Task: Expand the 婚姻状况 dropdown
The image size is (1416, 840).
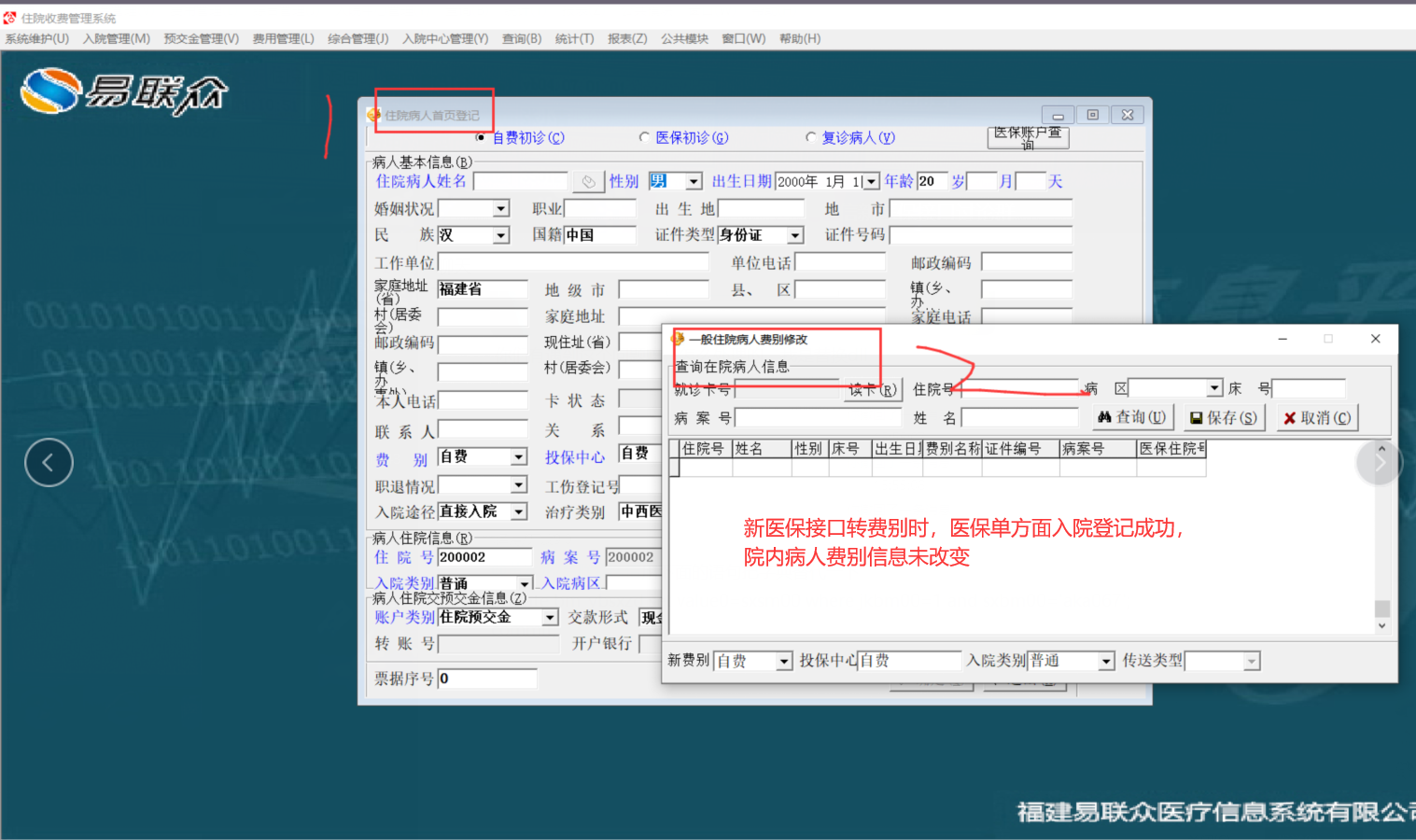Action: tap(501, 208)
